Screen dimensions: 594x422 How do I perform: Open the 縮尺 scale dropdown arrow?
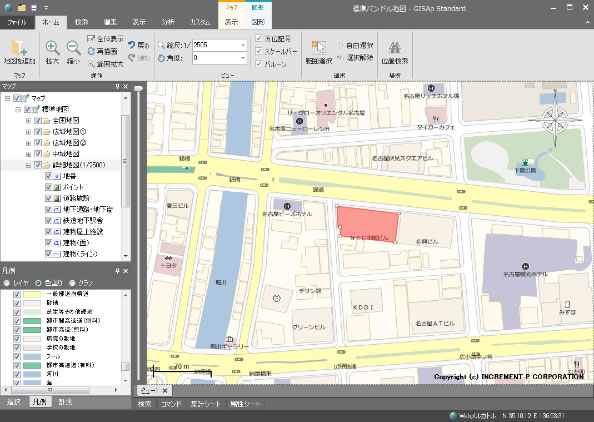(x=243, y=45)
